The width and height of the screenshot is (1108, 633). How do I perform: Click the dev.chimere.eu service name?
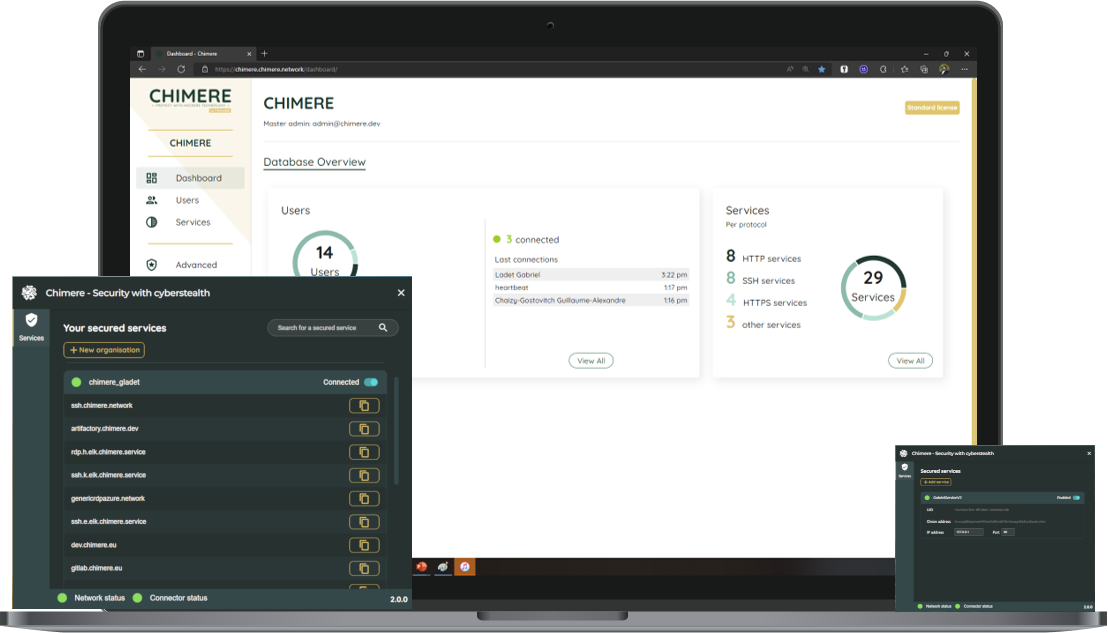93,545
